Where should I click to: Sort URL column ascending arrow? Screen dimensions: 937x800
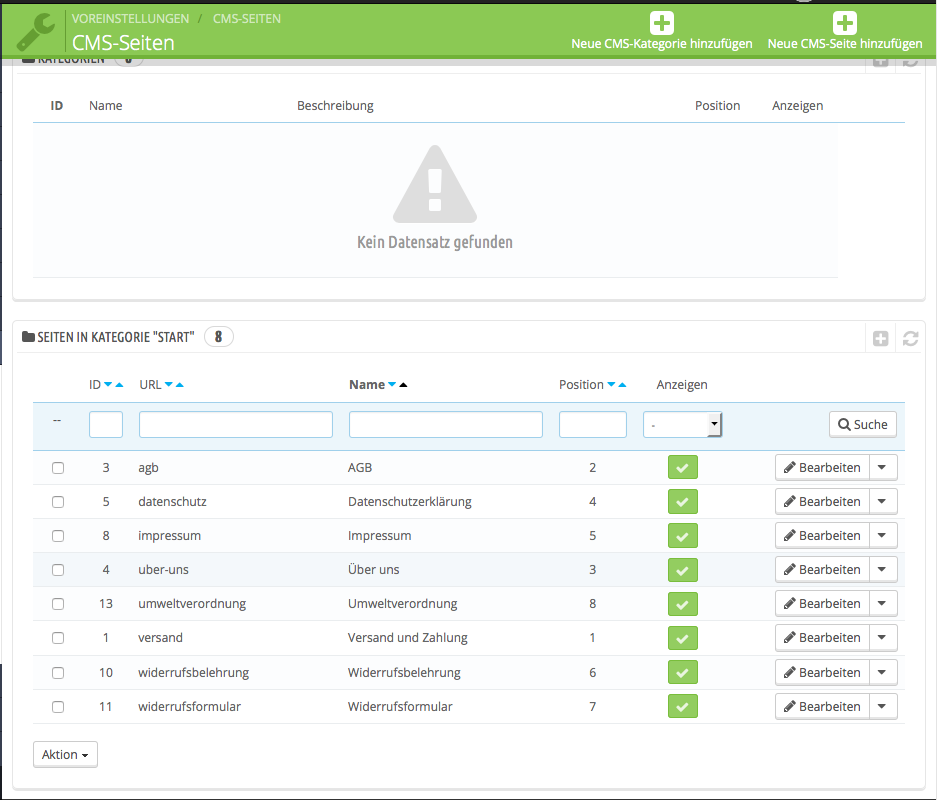pos(179,385)
